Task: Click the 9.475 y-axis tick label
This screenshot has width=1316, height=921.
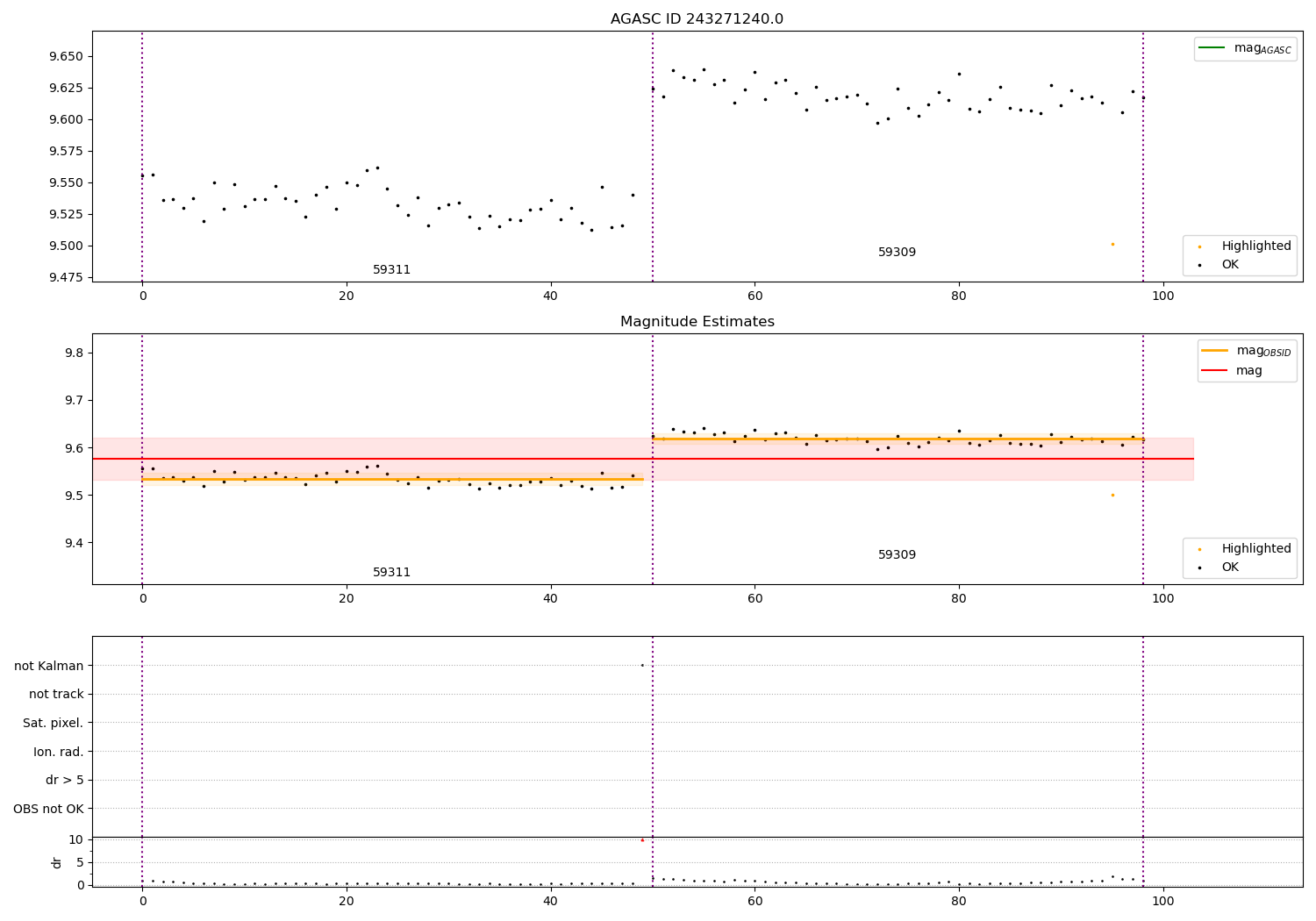Action: click(66, 277)
